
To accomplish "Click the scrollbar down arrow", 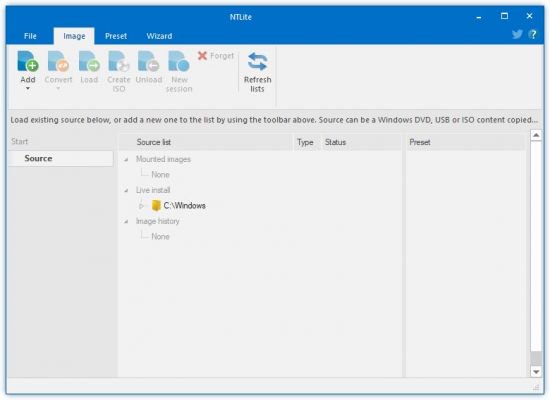I will click(536, 372).
